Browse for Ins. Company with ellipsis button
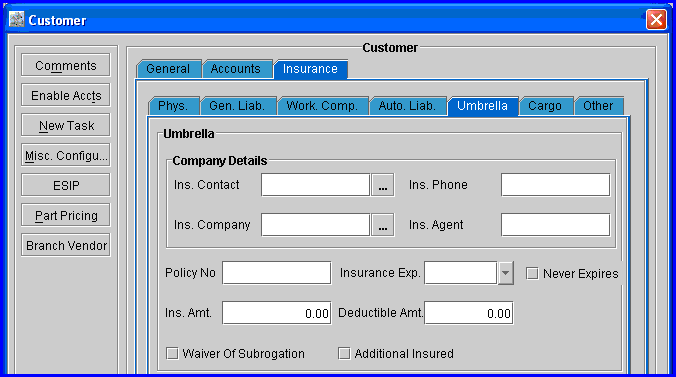Image resolution: width=676 pixels, height=377 pixels. click(x=382, y=225)
